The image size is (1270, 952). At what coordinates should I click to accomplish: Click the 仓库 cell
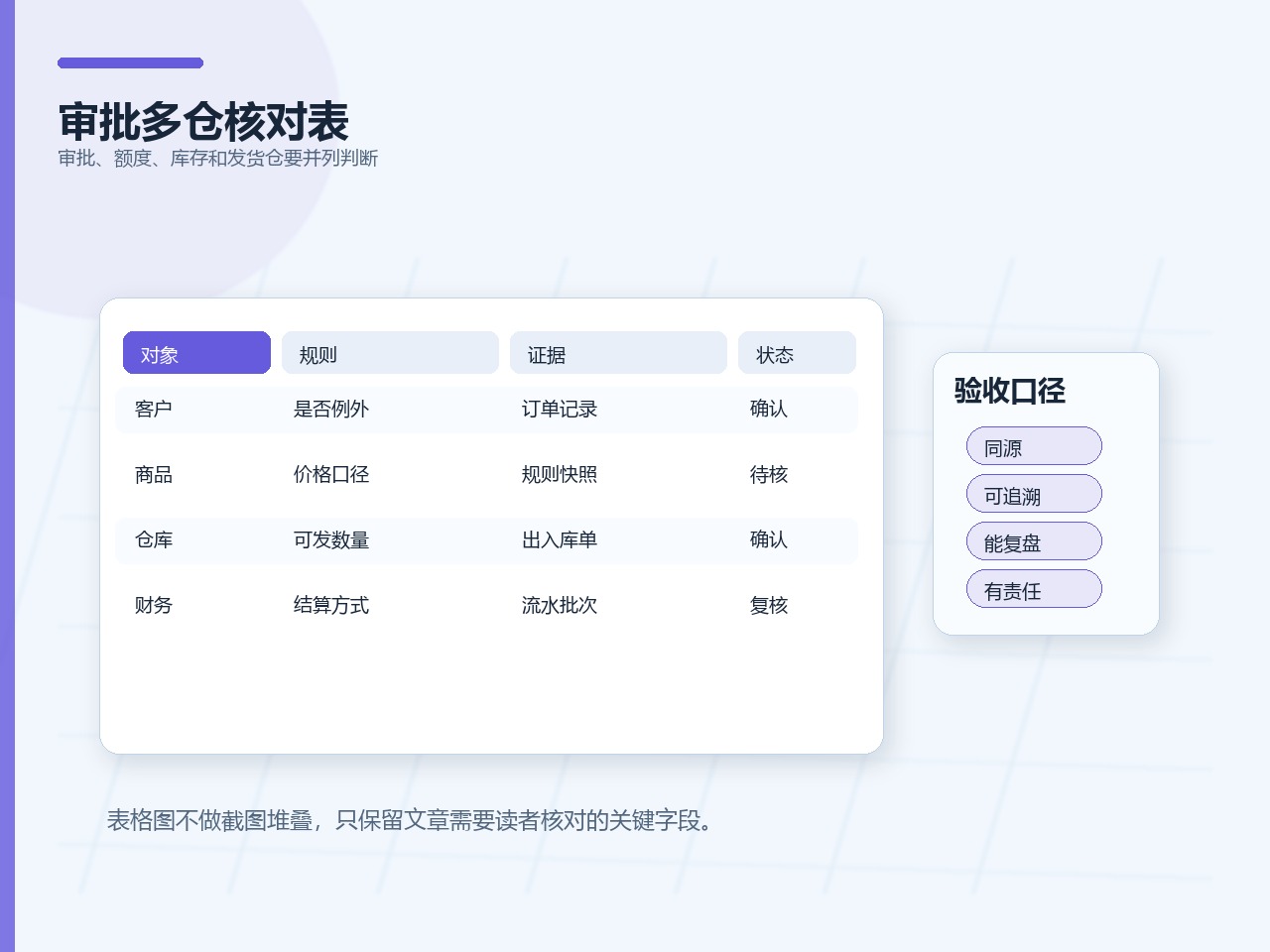coord(154,540)
